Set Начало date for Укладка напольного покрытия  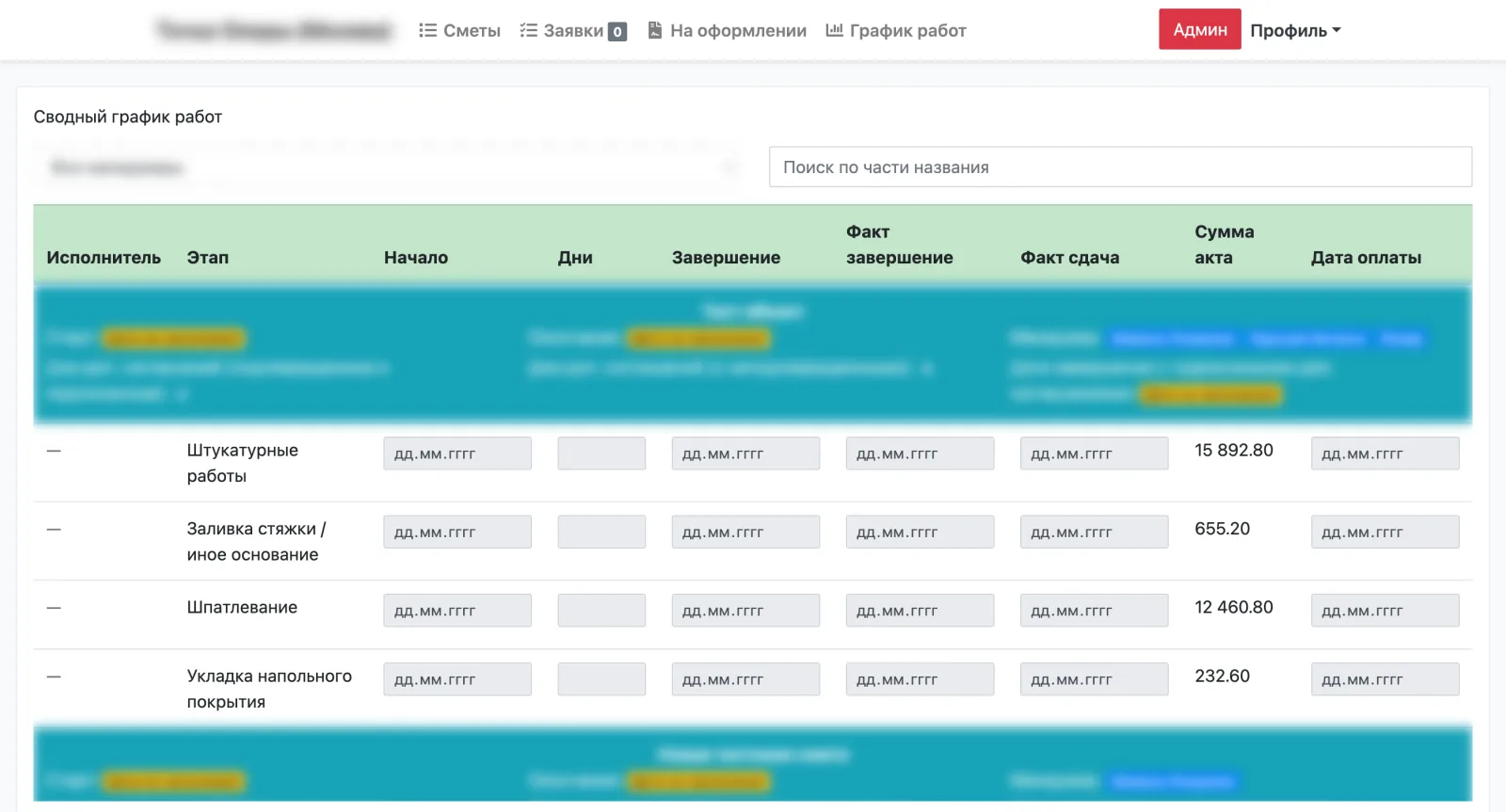(457, 679)
